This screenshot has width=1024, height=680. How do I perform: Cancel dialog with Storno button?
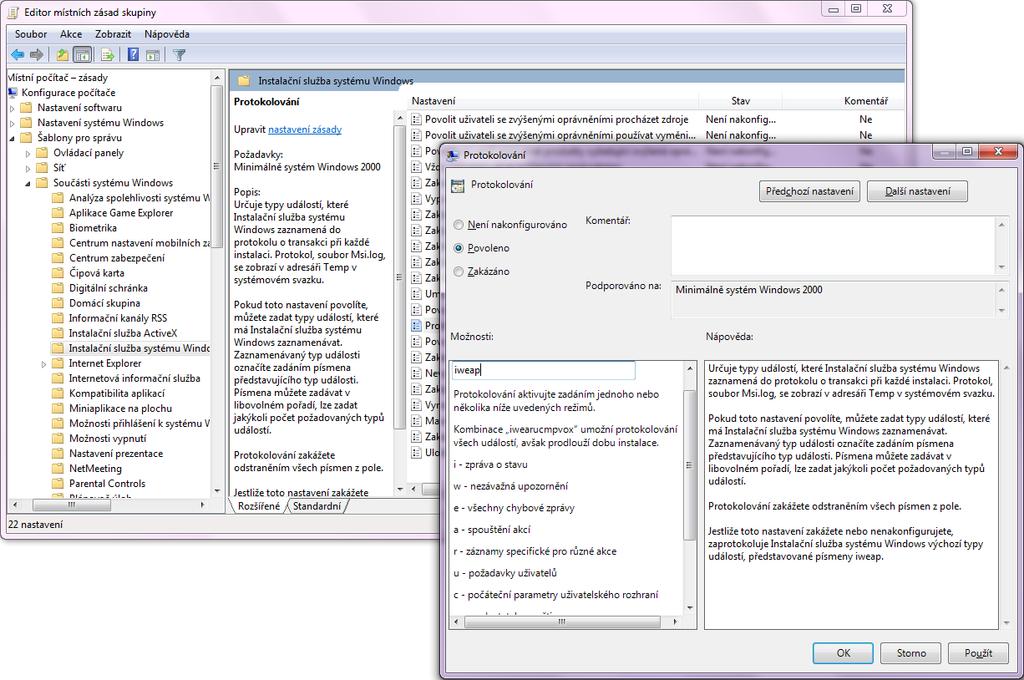coord(911,653)
